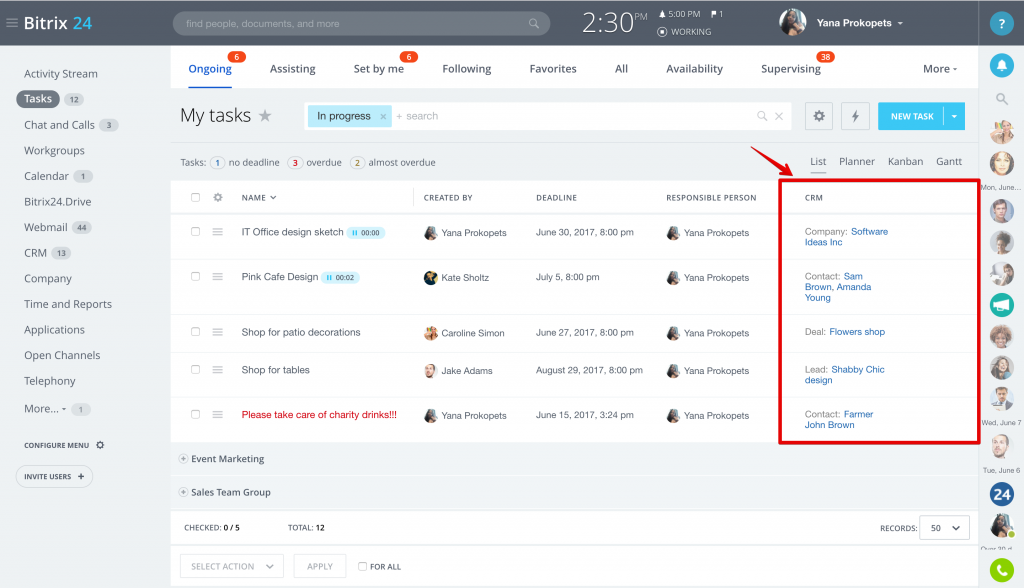Remove the In progress filter chip
This screenshot has width=1024, height=588.
tap(383, 116)
